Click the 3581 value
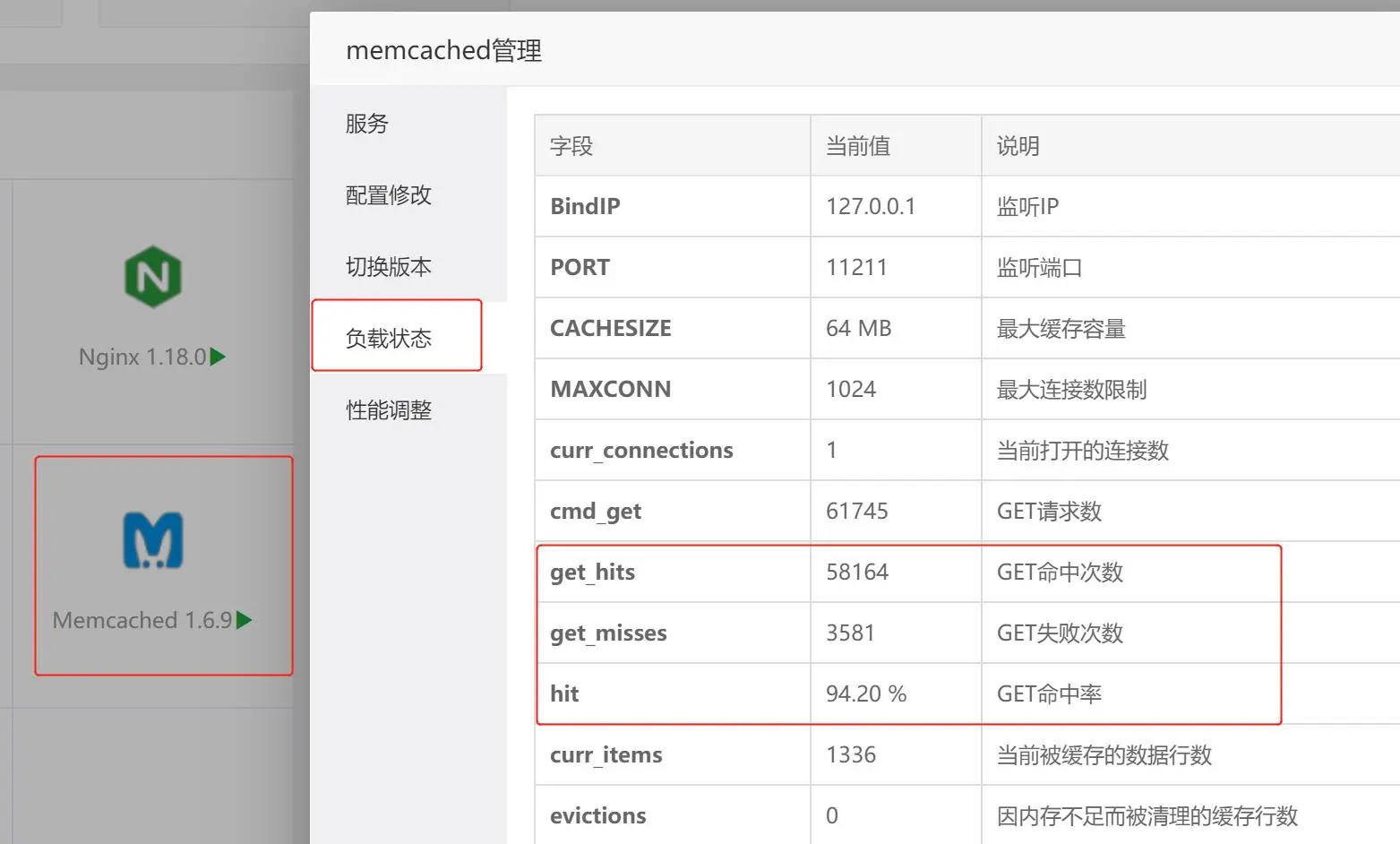 (x=850, y=633)
